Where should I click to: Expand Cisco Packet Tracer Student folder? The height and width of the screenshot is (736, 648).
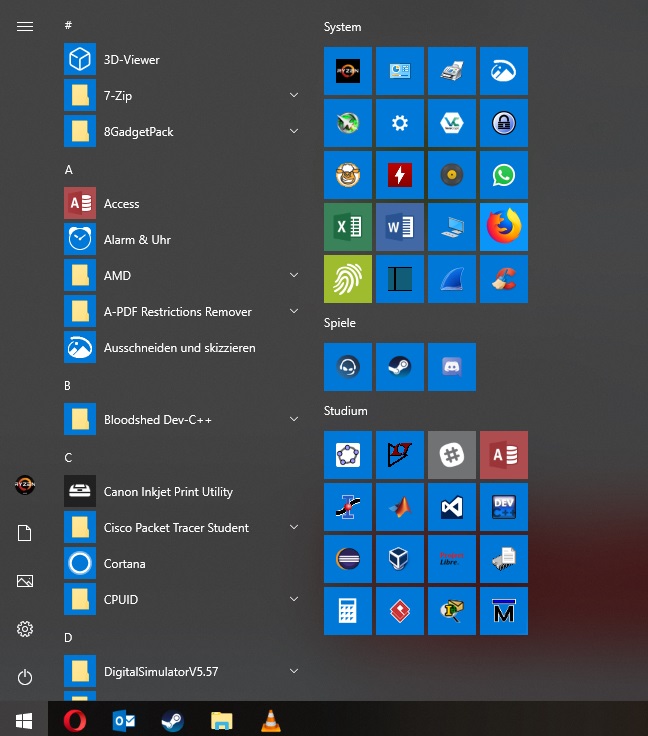(x=294, y=527)
